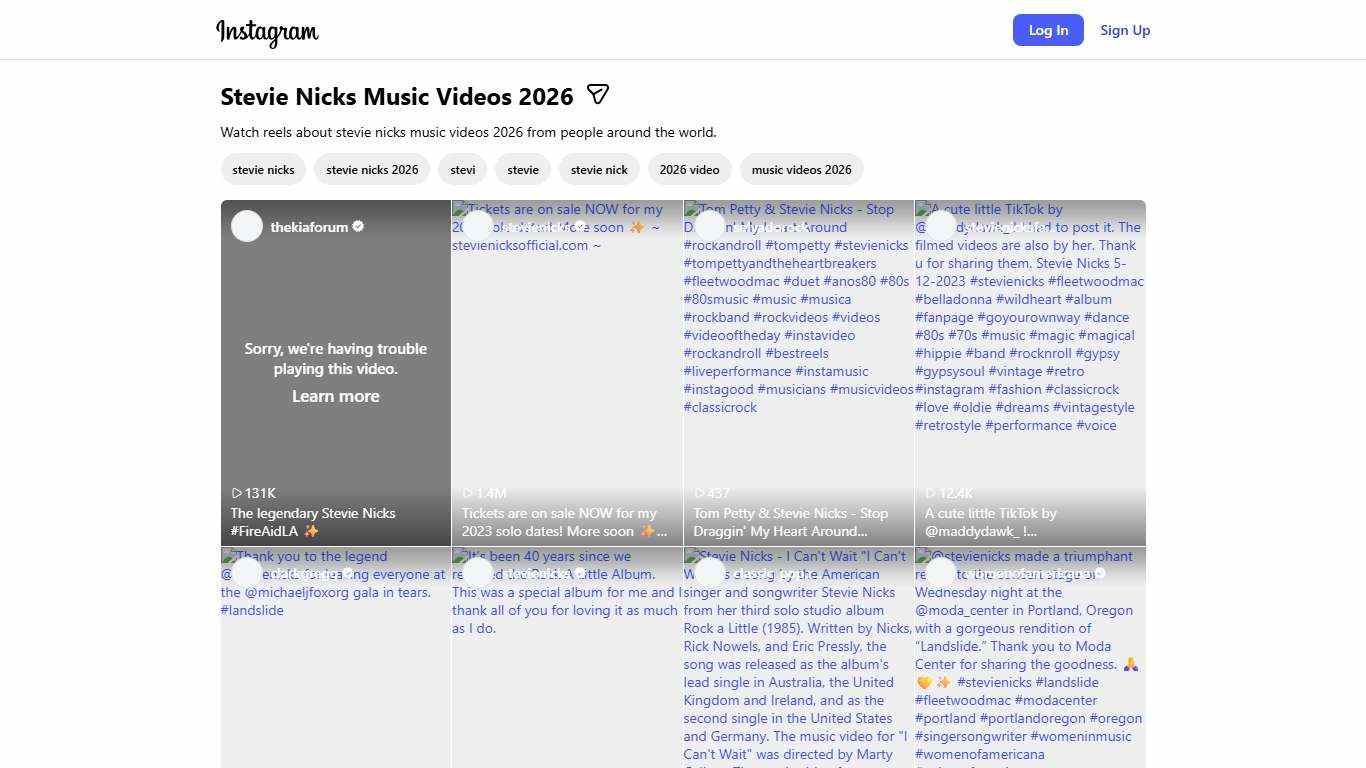Open the Sign Up link
Image resolution: width=1366 pixels, height=768 pixels.
point(1125,30)
